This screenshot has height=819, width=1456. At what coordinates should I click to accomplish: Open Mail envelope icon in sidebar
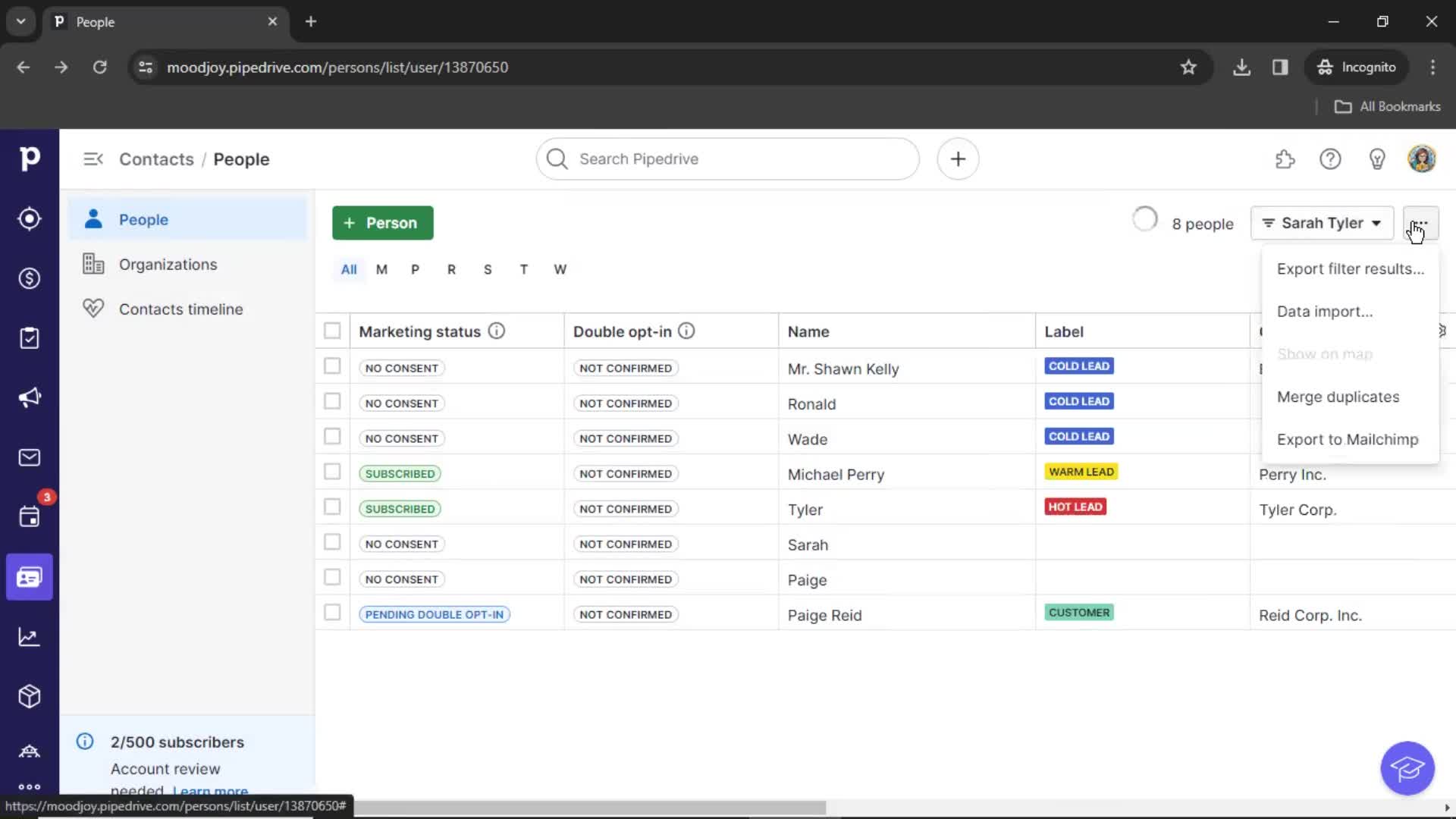pyautogui.click(x=29, y=457)
